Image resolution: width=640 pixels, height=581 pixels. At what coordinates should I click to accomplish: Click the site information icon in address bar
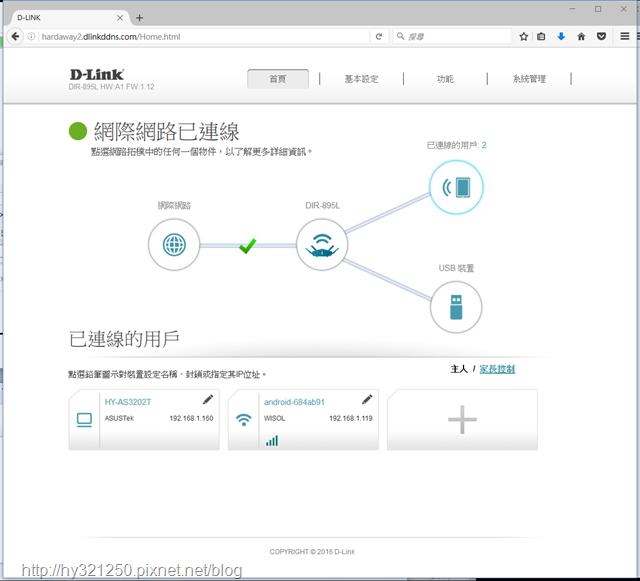pos(31,36)
